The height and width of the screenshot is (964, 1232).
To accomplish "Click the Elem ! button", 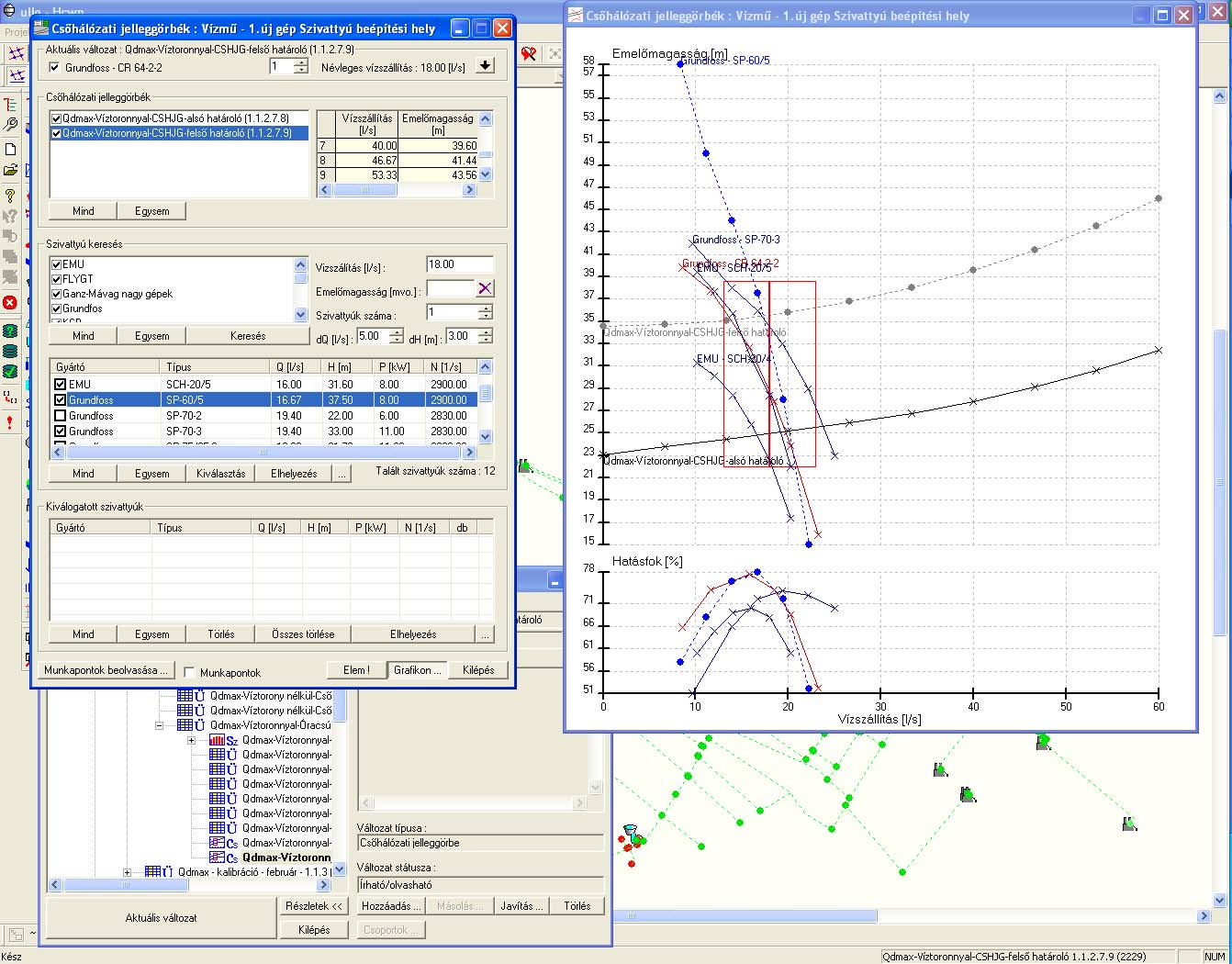I will 357,670.
